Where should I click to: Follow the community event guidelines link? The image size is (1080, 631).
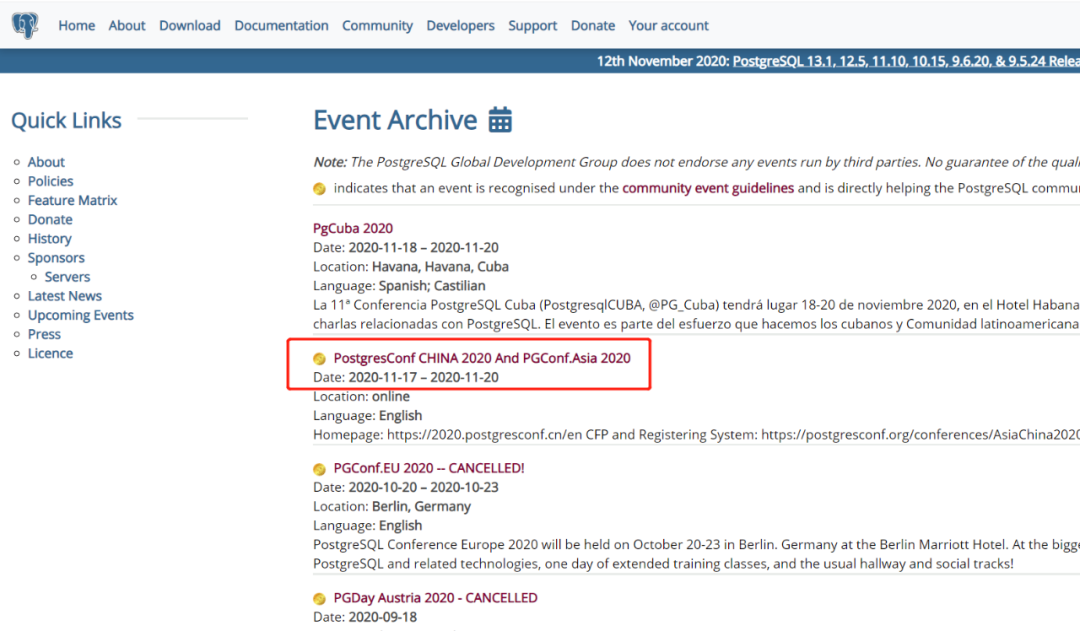708,188
